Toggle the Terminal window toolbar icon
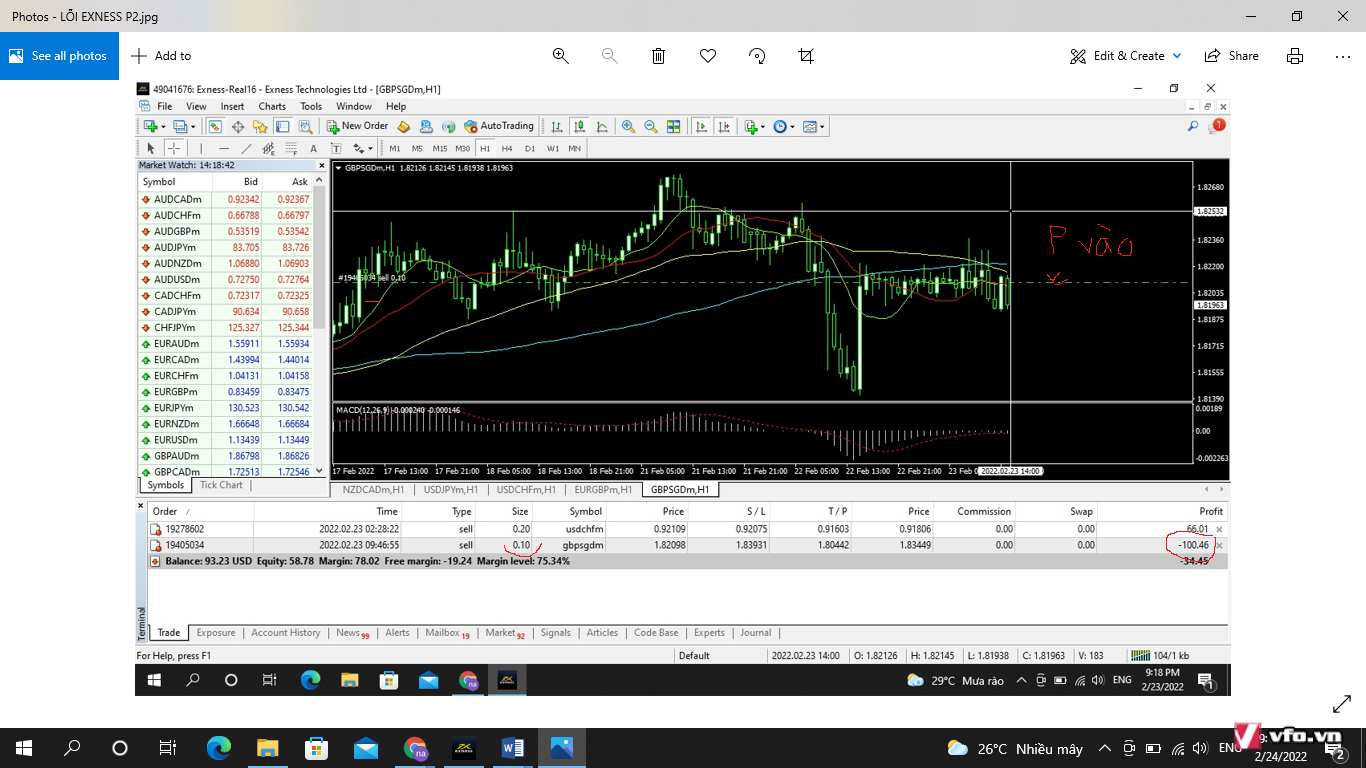Screen dimensions: 1366x768 (282, 127)
